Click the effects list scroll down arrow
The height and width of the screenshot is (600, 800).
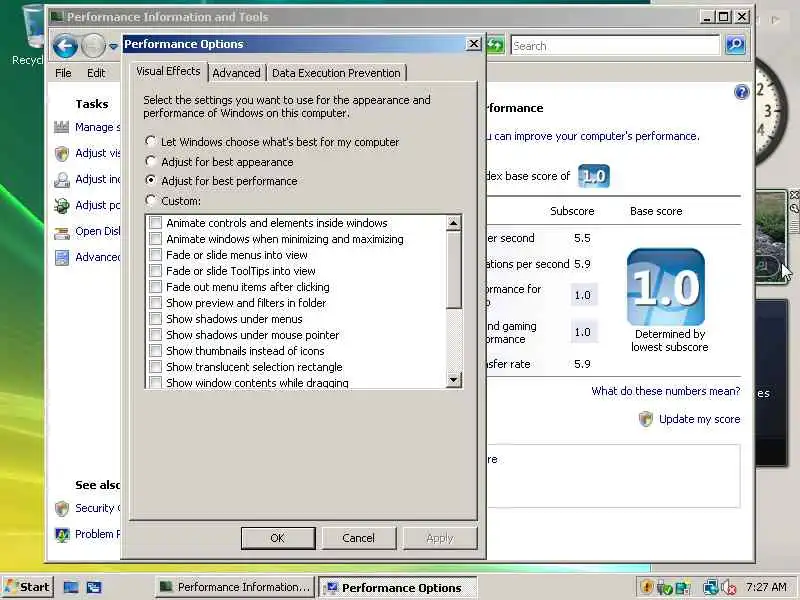[454, 379]
